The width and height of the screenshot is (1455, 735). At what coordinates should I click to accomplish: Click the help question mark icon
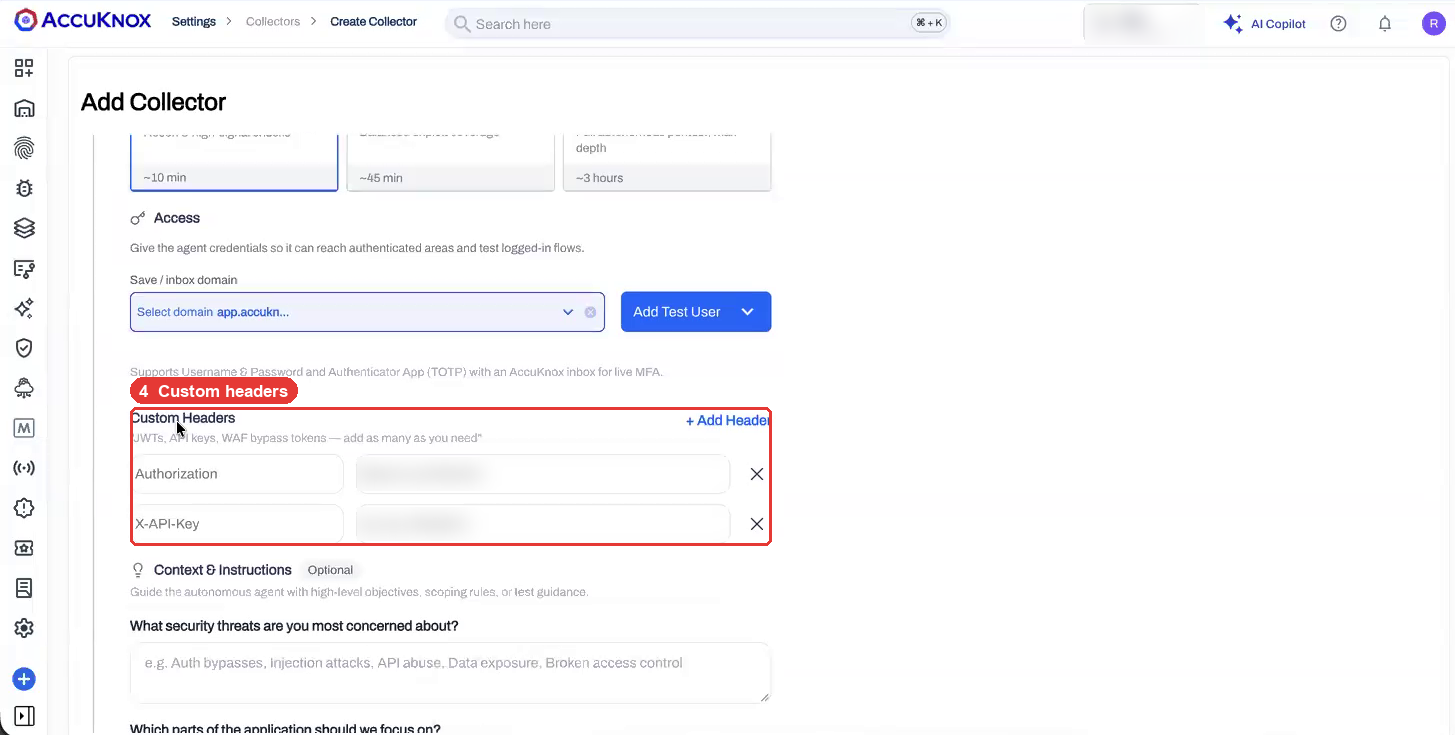click(1338, 24)
